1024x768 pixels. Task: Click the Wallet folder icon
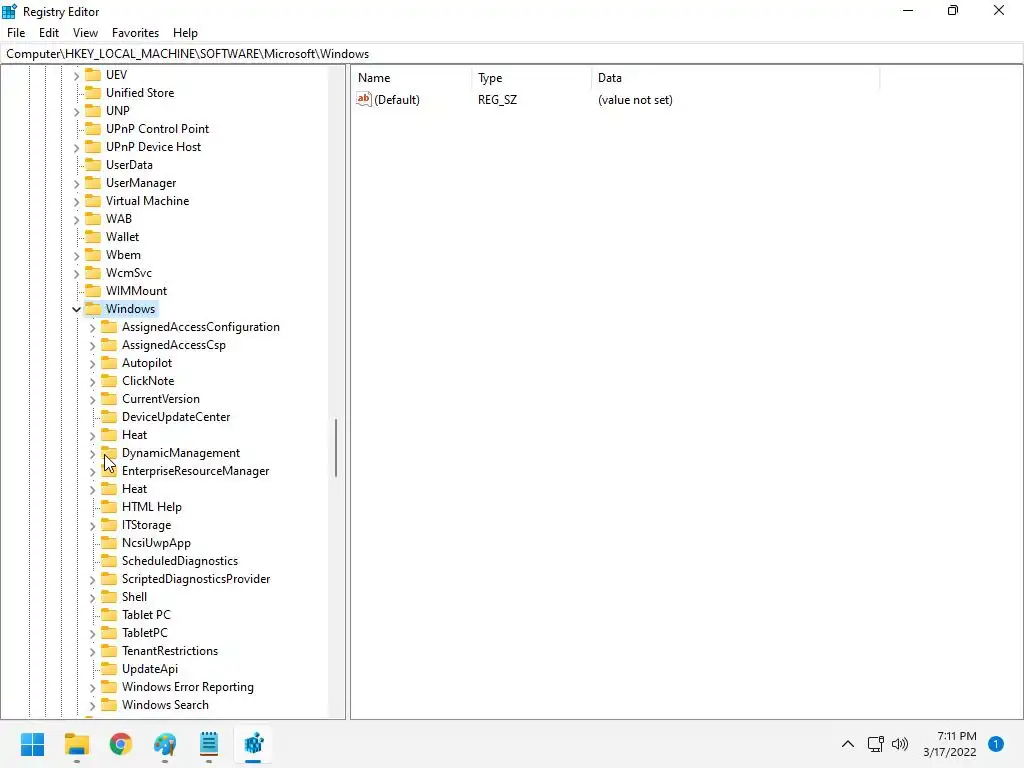(93, 236)
